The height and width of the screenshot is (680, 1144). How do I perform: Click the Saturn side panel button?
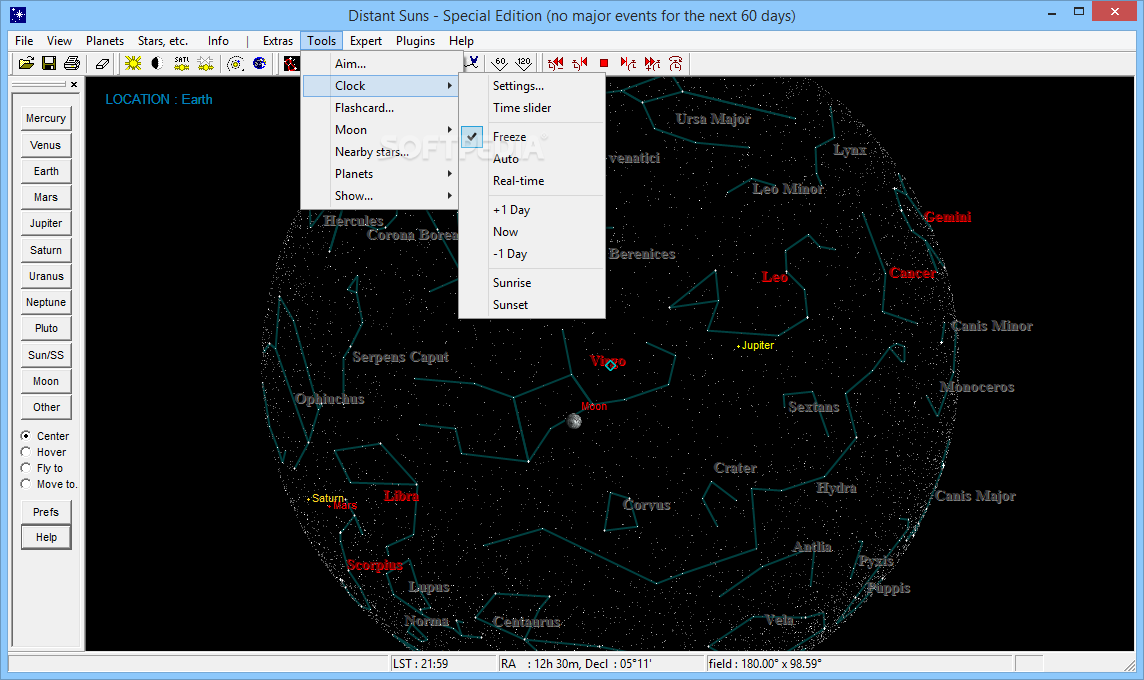click(x=46, y=250)
